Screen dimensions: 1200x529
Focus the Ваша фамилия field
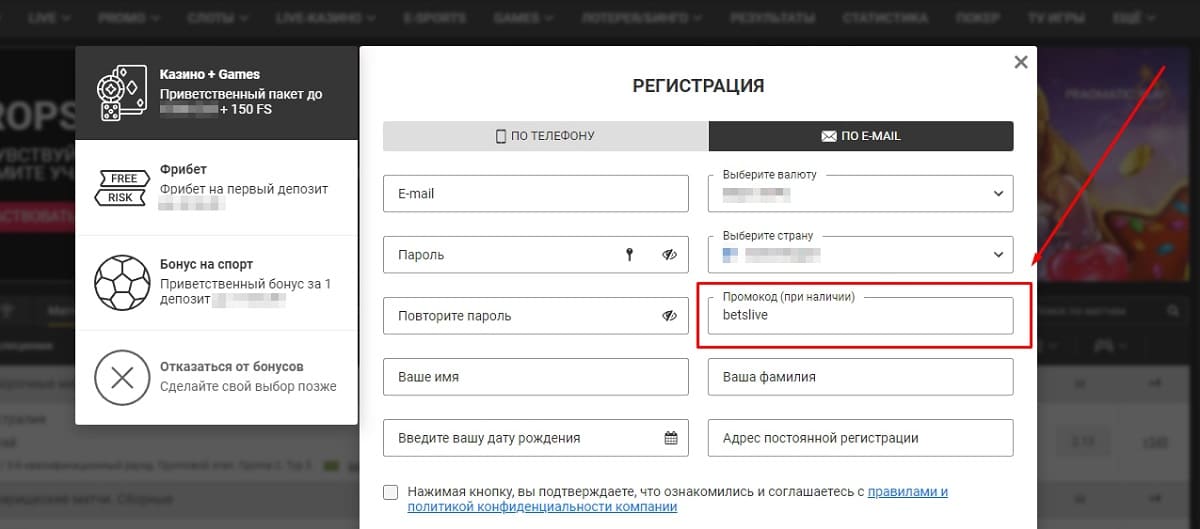861,377
